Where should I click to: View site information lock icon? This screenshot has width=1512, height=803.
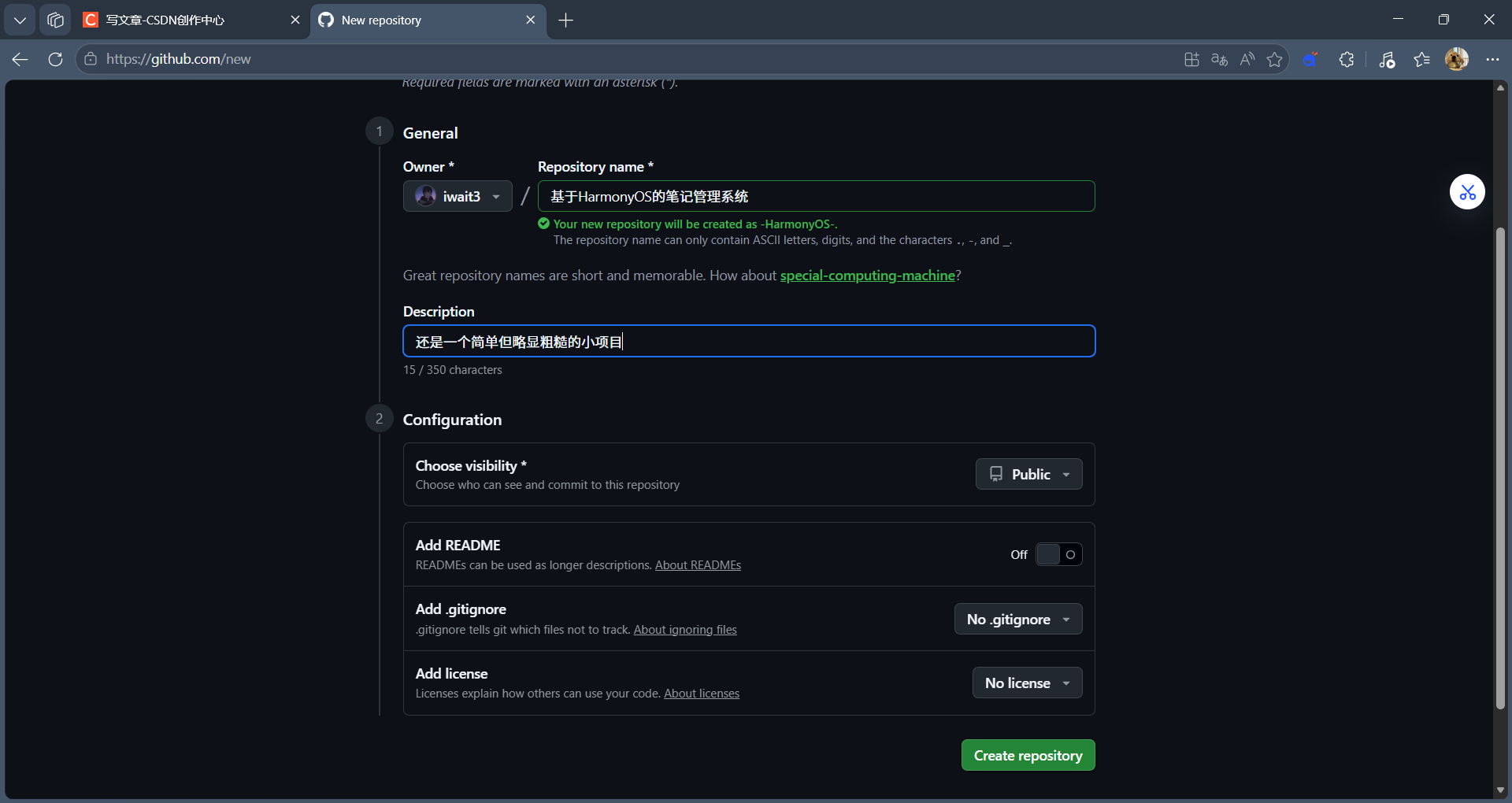[x=91, y=59]
